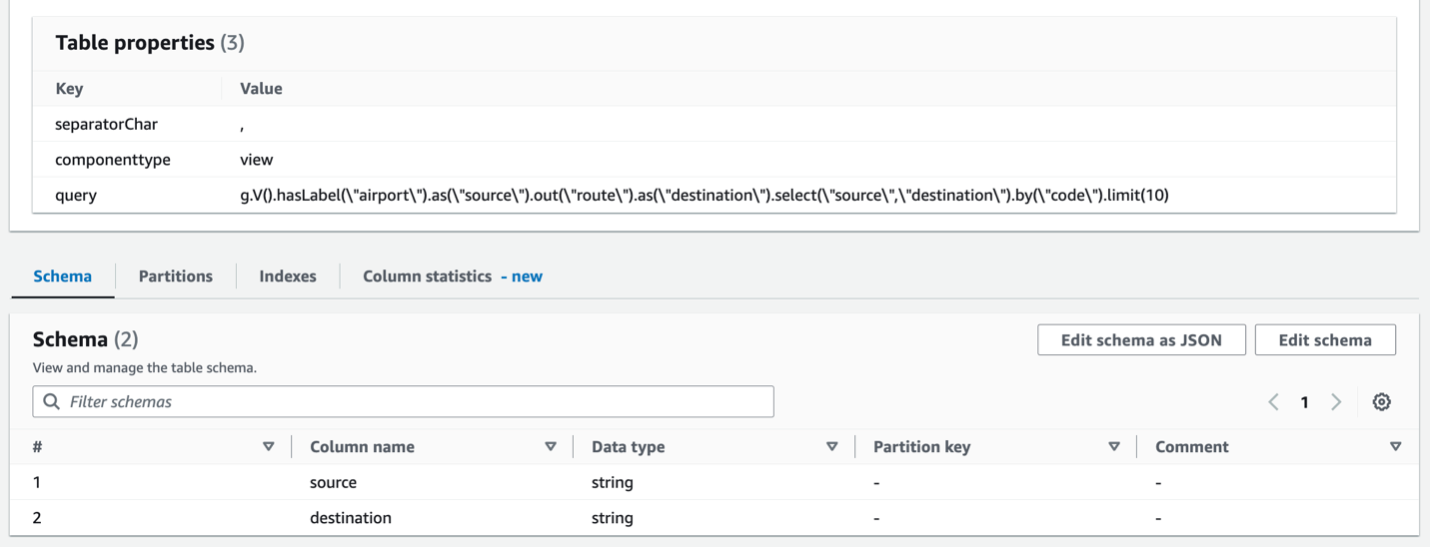The image size is (1430, 550).
Task: Click the Schema (2) section heading
Action: pyautogui.click(x=85, y=340)
